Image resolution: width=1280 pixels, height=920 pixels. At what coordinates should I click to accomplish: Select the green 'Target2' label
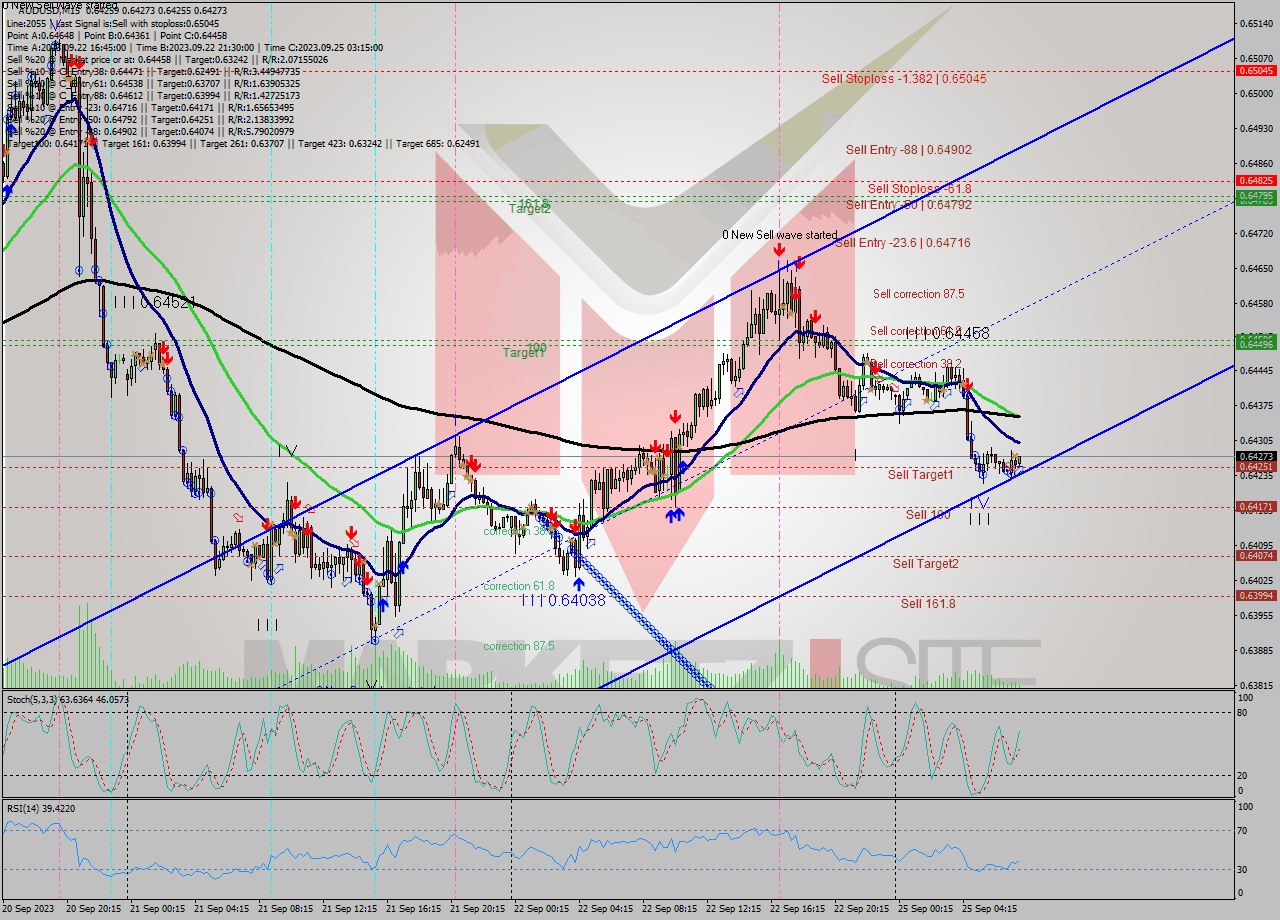[x=530, y=209]
